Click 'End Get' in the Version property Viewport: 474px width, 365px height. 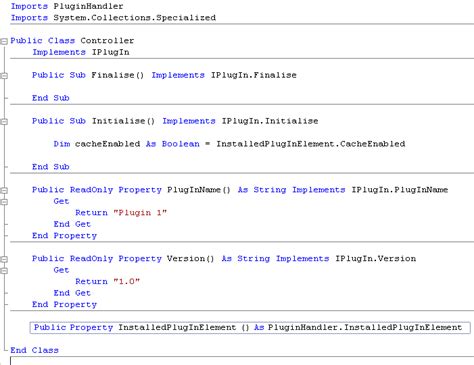click(x=72, y=293)
